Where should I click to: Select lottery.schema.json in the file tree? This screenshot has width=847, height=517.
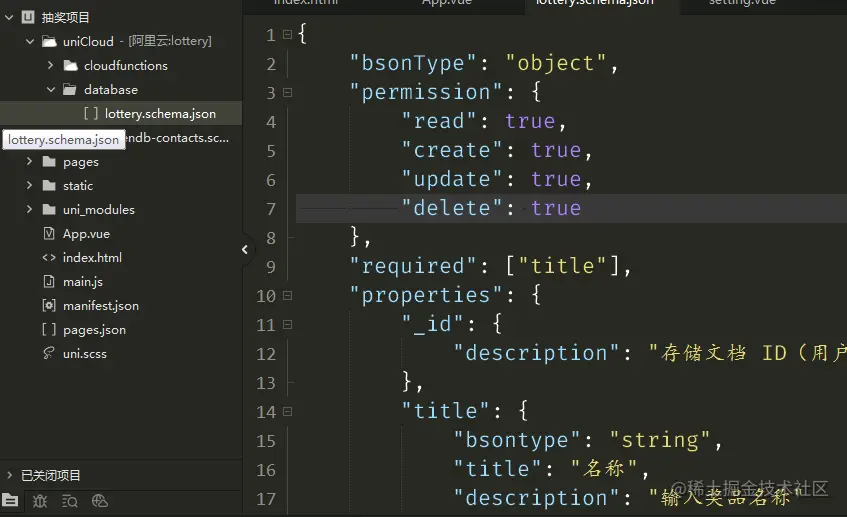[160, 113]
